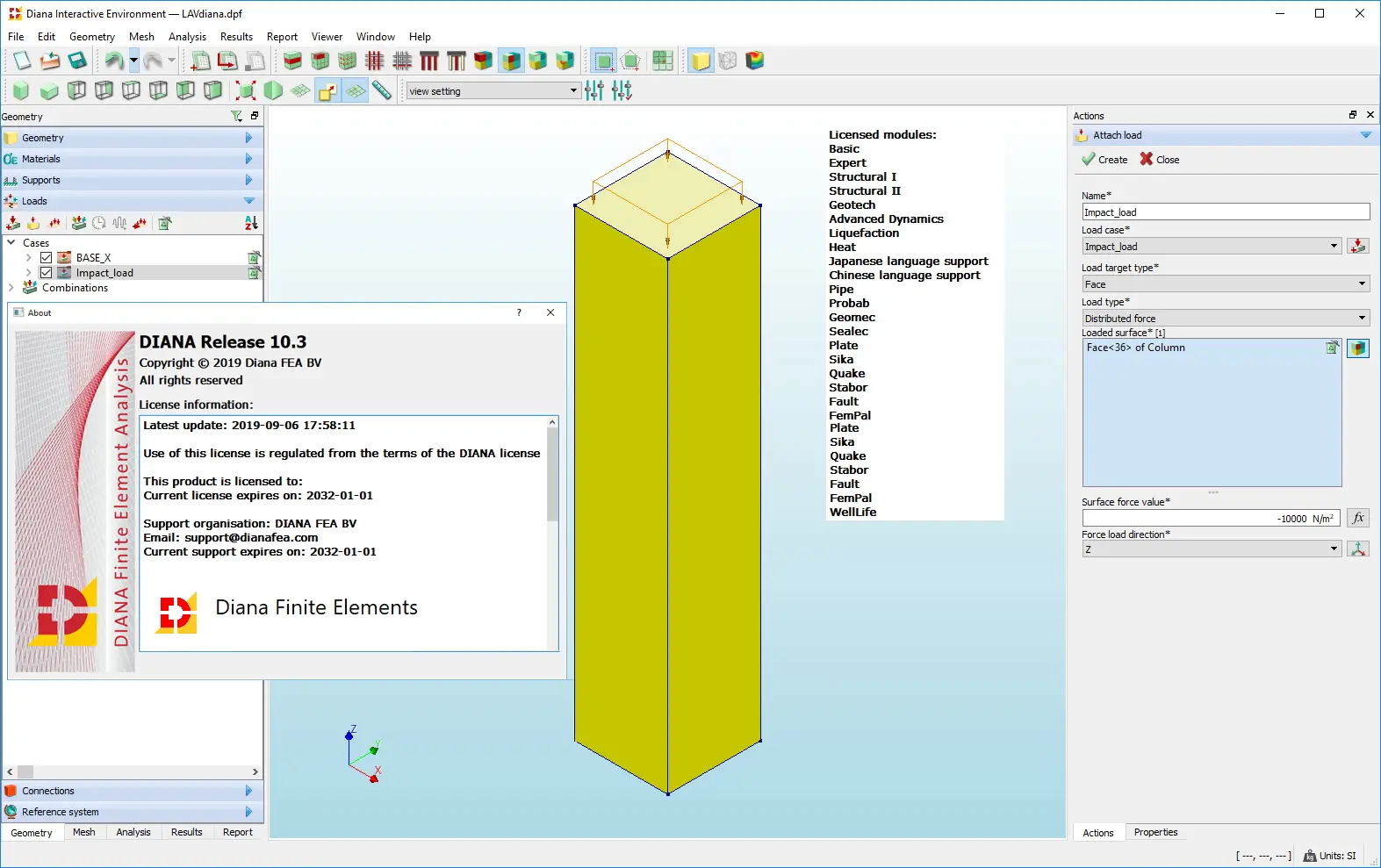Click the new project icon

(x=22, y=61)
